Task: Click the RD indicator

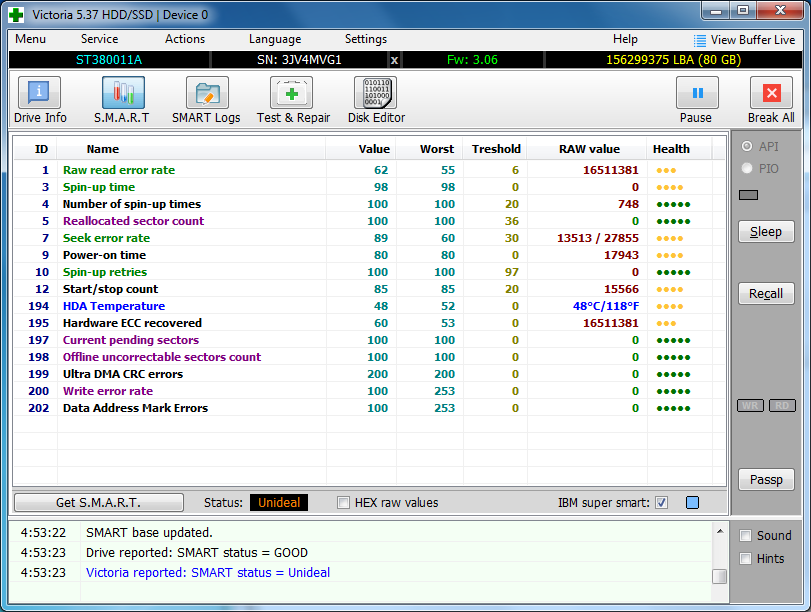Action: pos(782,406)
